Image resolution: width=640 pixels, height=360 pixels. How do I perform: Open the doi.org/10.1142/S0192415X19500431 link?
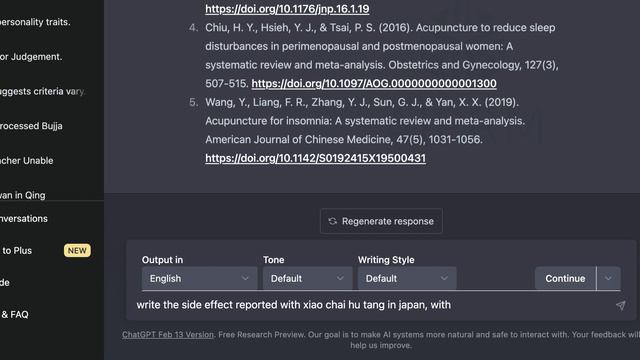pyautogui.click(x=316, y=158)
